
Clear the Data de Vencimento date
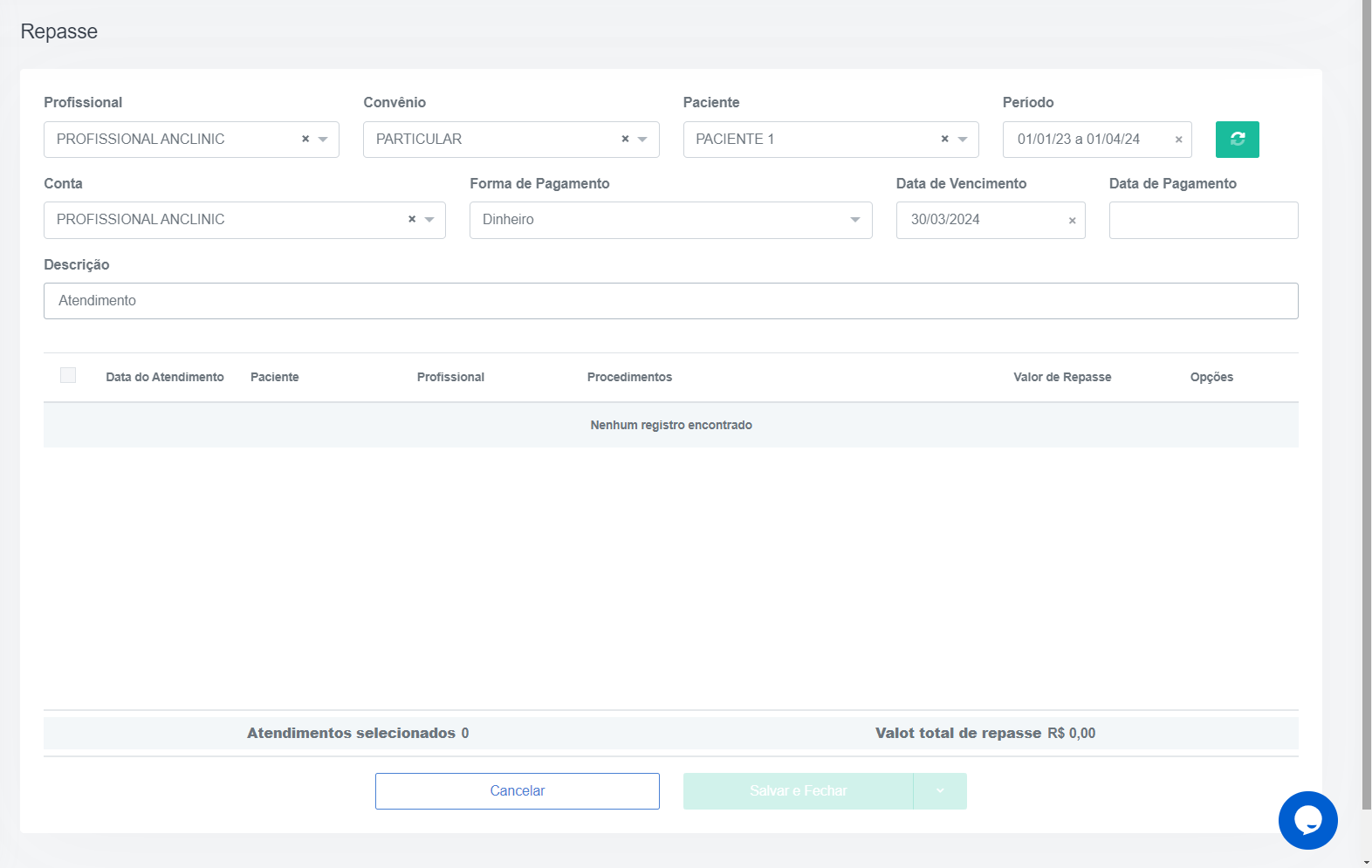coord(1072,221)
